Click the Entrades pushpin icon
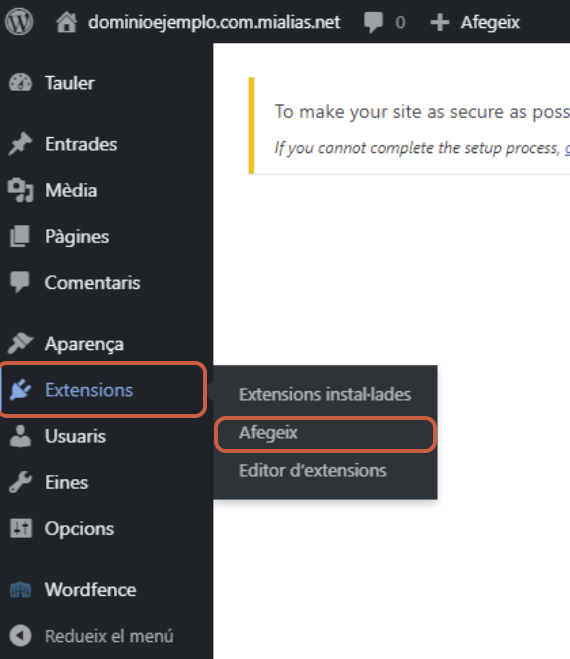 coord(20,144)
